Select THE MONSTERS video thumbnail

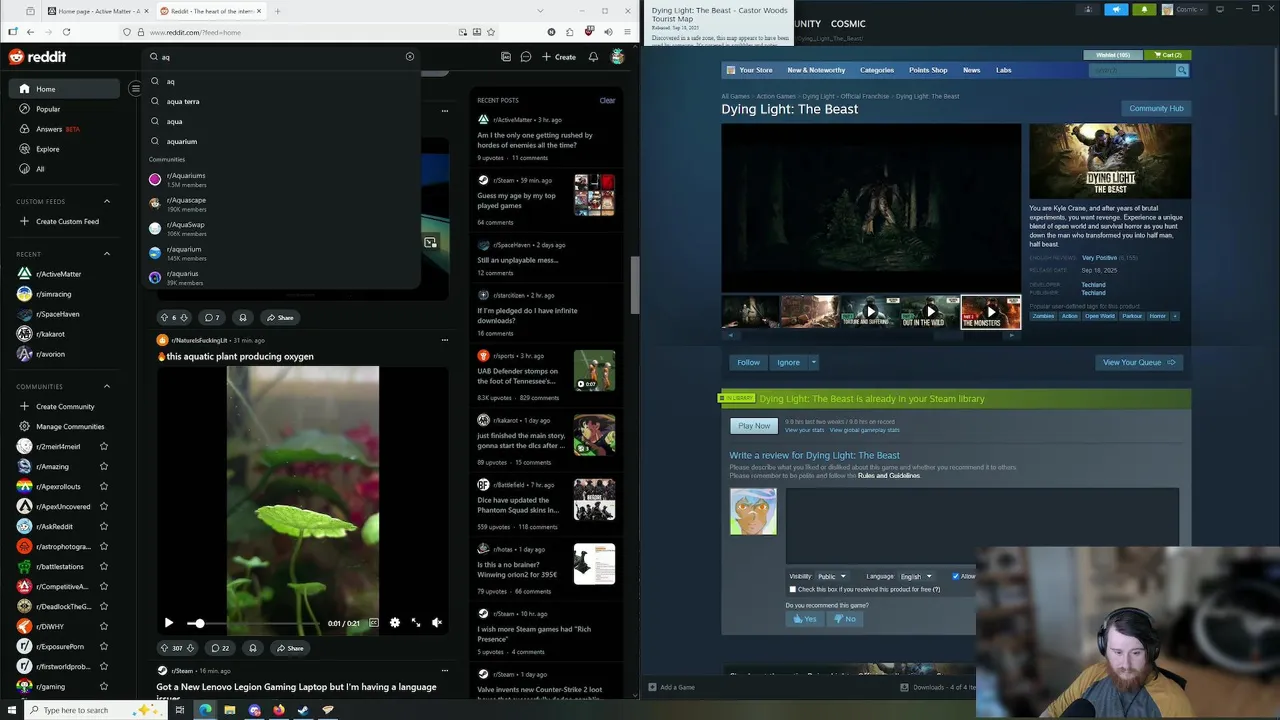point(991,312)
